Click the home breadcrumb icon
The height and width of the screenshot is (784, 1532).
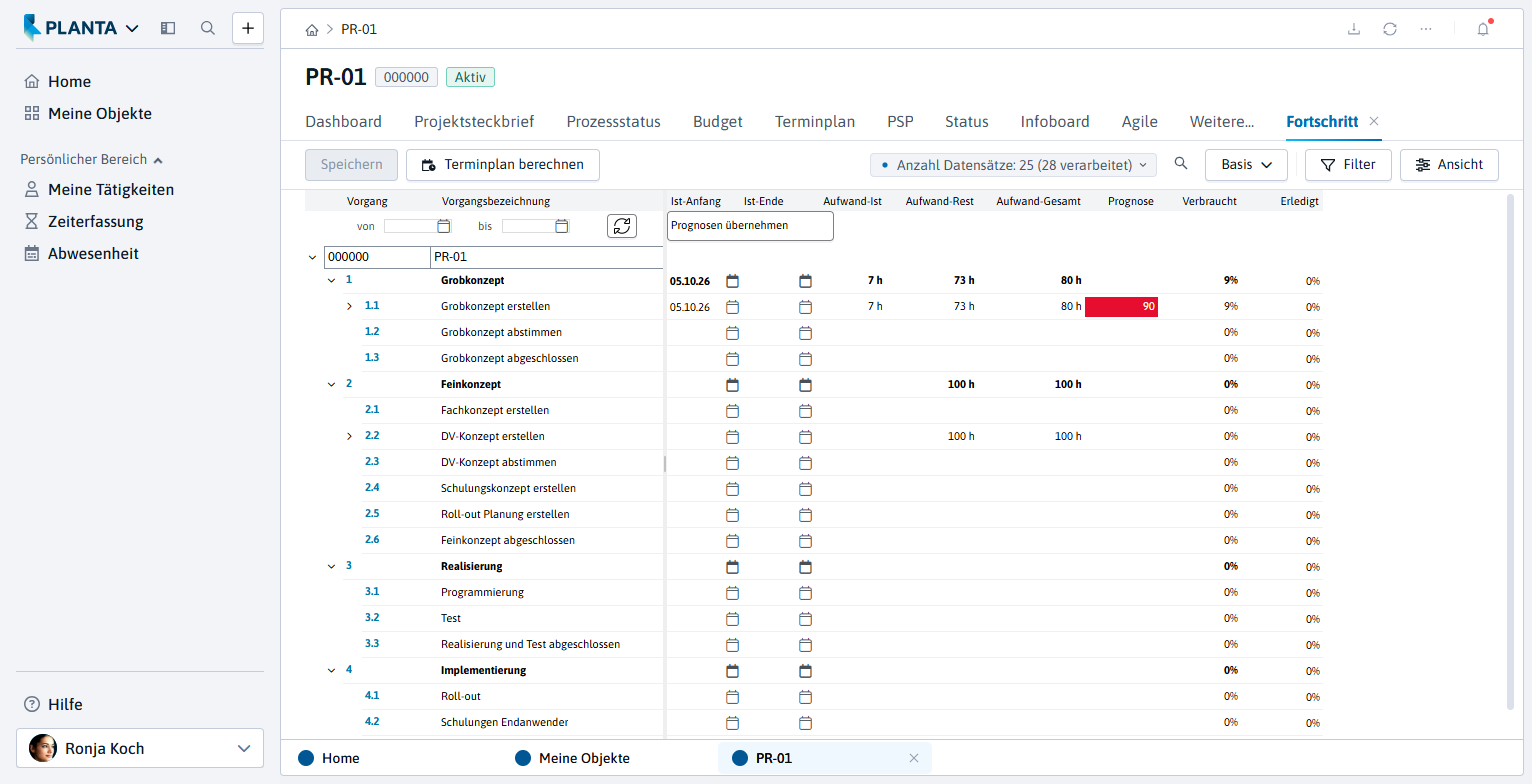(x=312, y=30)
